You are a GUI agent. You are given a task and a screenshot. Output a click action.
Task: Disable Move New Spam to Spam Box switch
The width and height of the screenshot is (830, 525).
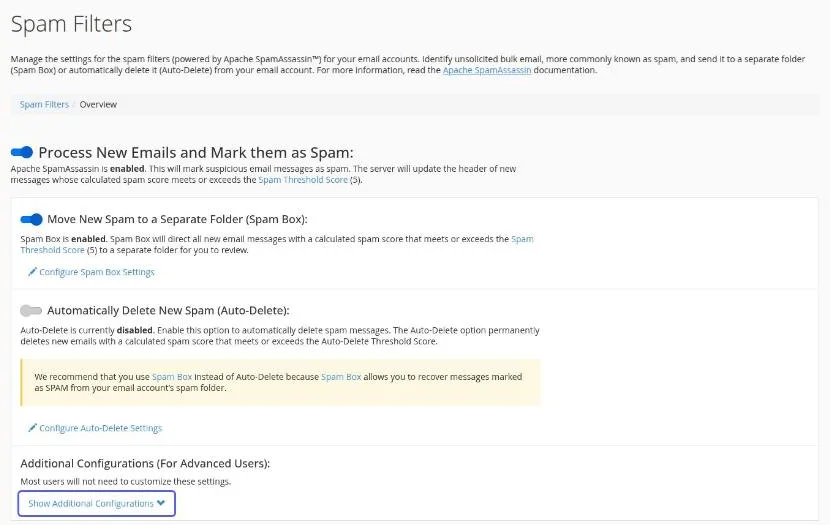tap(31, 219)
